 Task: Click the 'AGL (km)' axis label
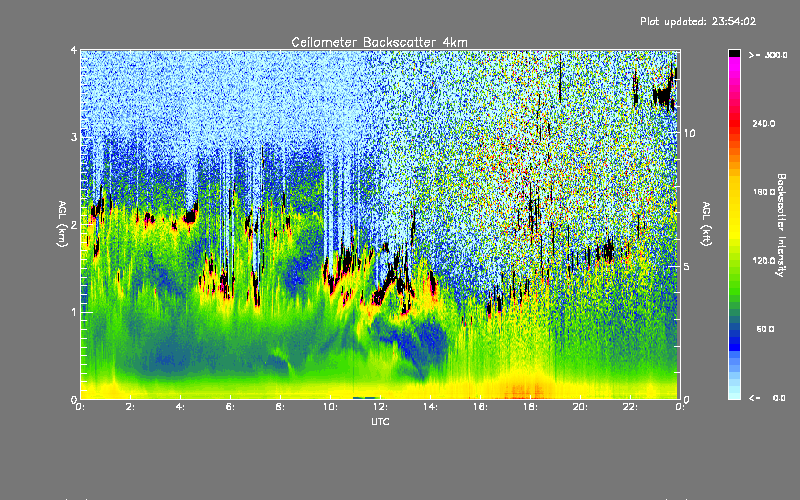(62, 224)
